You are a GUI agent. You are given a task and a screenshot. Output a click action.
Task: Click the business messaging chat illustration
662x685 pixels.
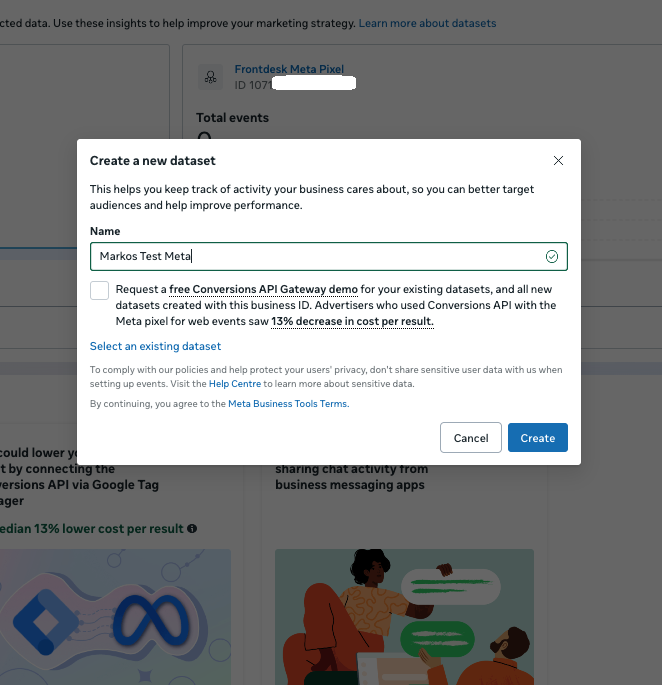tap(404, 617)
